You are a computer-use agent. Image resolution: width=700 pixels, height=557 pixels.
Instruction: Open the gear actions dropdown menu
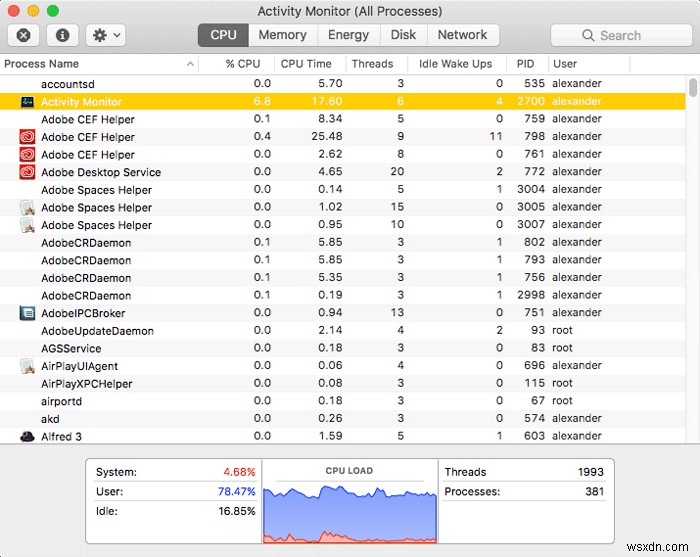click(x=105, y=35)
